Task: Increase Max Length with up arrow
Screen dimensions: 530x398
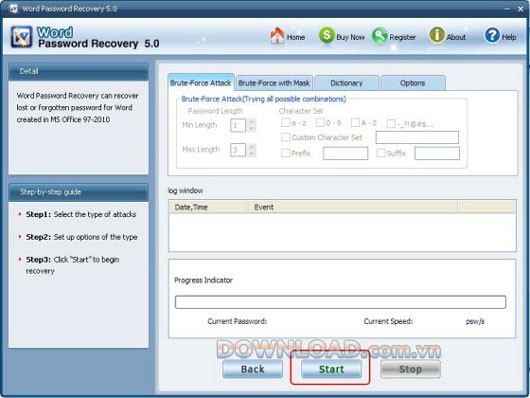Action: coord(251,147)
